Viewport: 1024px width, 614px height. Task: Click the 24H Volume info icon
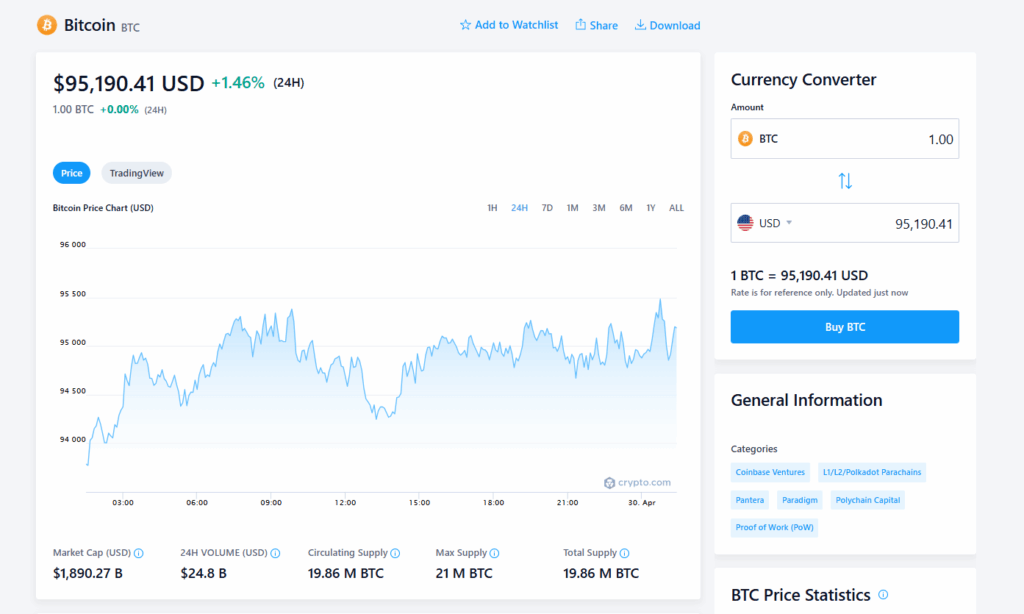276,553
